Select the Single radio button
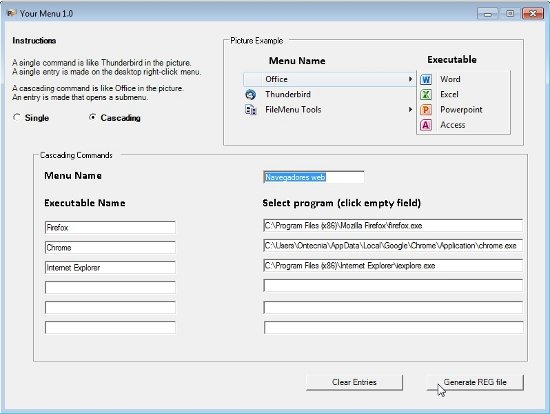550x414 pixels. (17, 118)
